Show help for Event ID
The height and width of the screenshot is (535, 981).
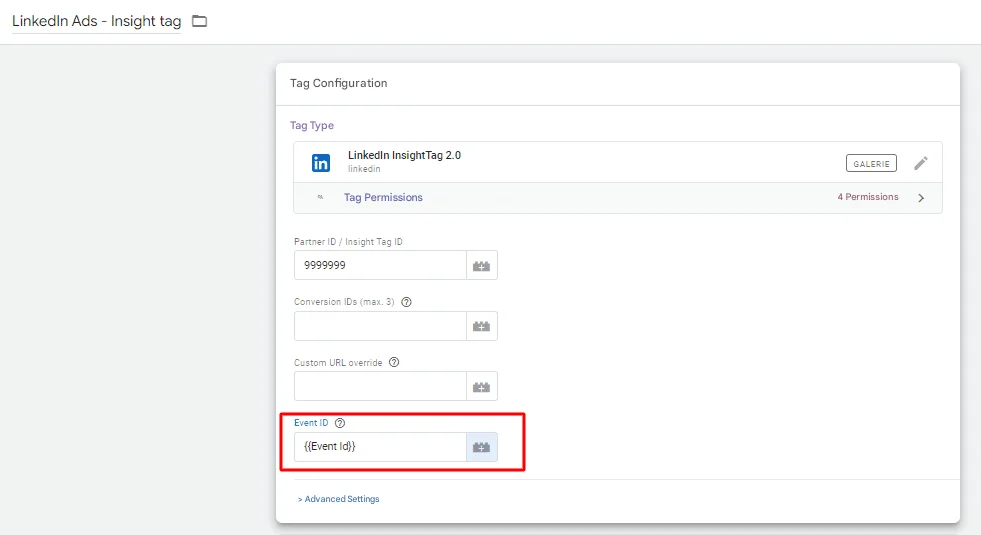tap(340, 423)
